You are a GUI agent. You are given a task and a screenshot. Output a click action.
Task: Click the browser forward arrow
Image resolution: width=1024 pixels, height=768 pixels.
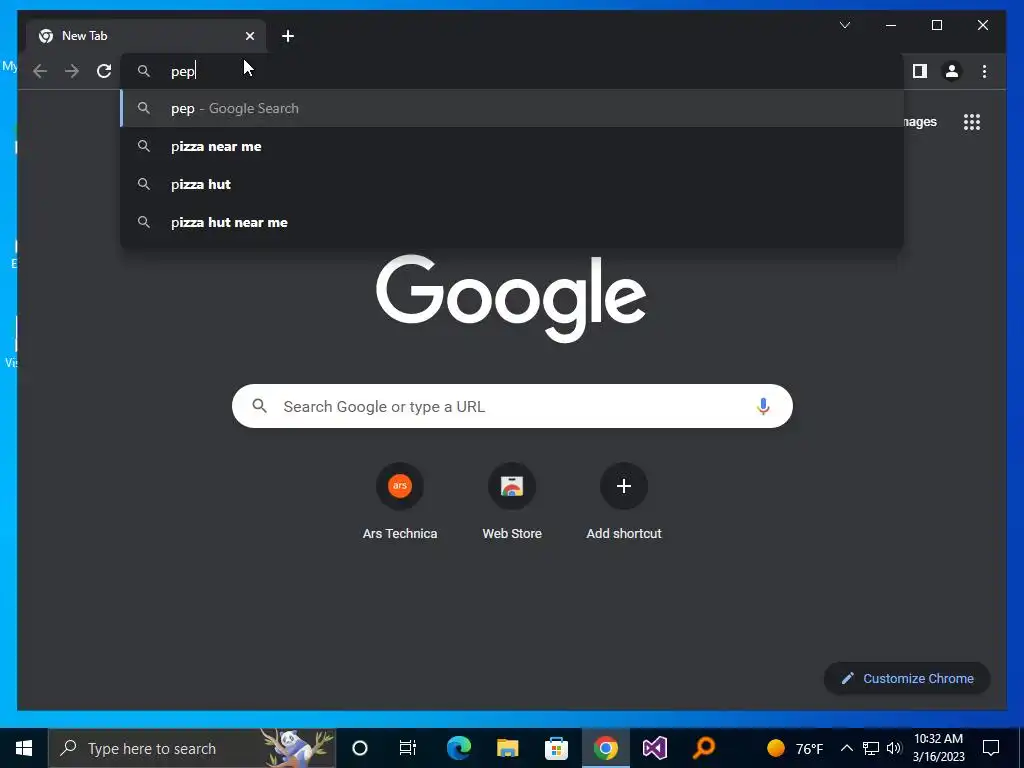coord(72,71)
